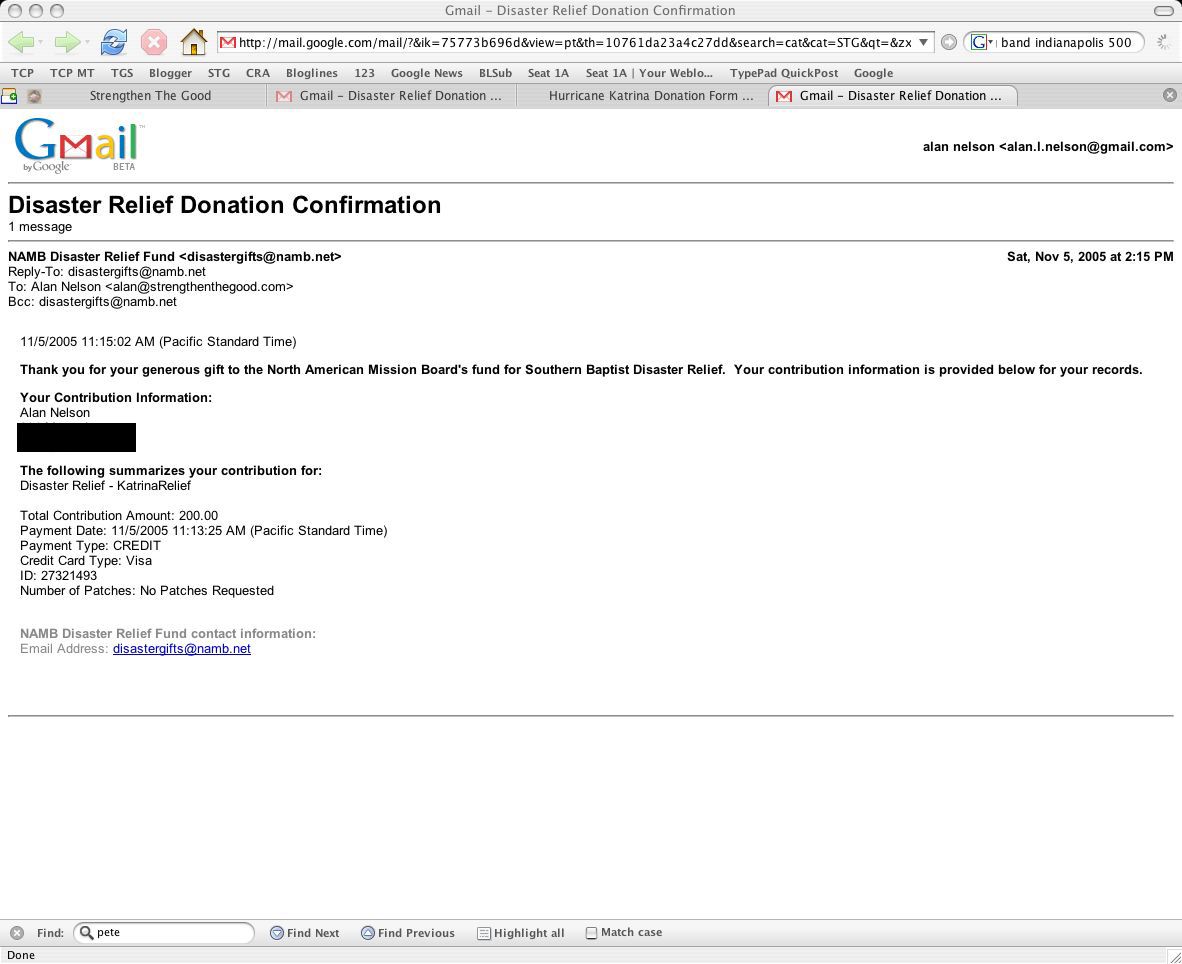Click the Go button beside the address bar
Image resolution: width=1182 pixels, height=964 pixels.
coord(949,42)
